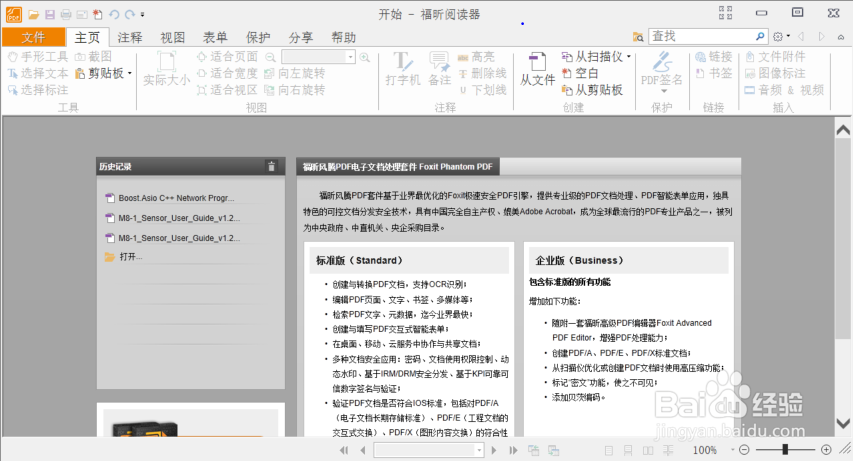Image resolution: width=853 pixels, height=461 pixels.
Task: Click the Undo arrow in quick access toolbar
Action: point(114,15)
